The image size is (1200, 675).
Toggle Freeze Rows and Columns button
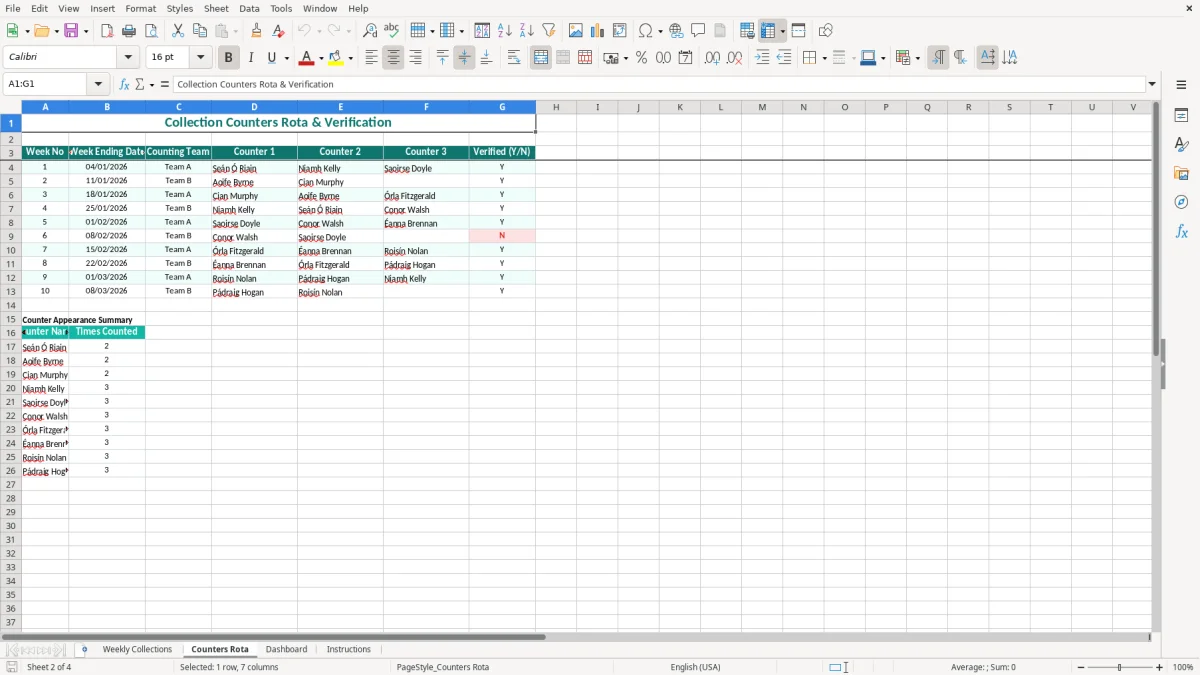(768, 31)
